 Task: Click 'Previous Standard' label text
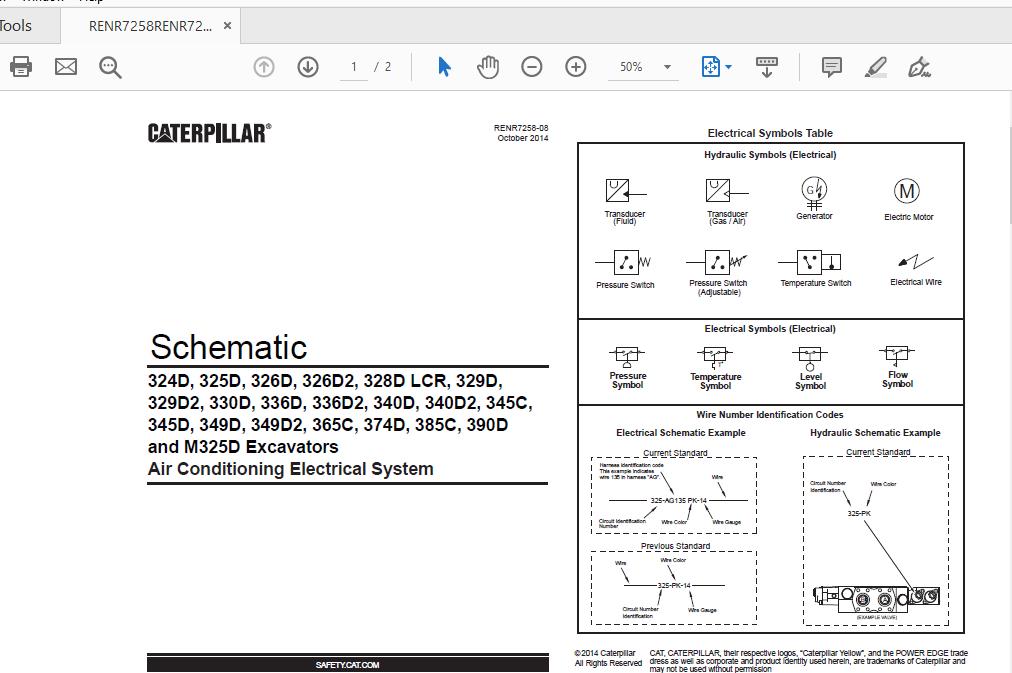pyautogui.click(x=675, y=546)
